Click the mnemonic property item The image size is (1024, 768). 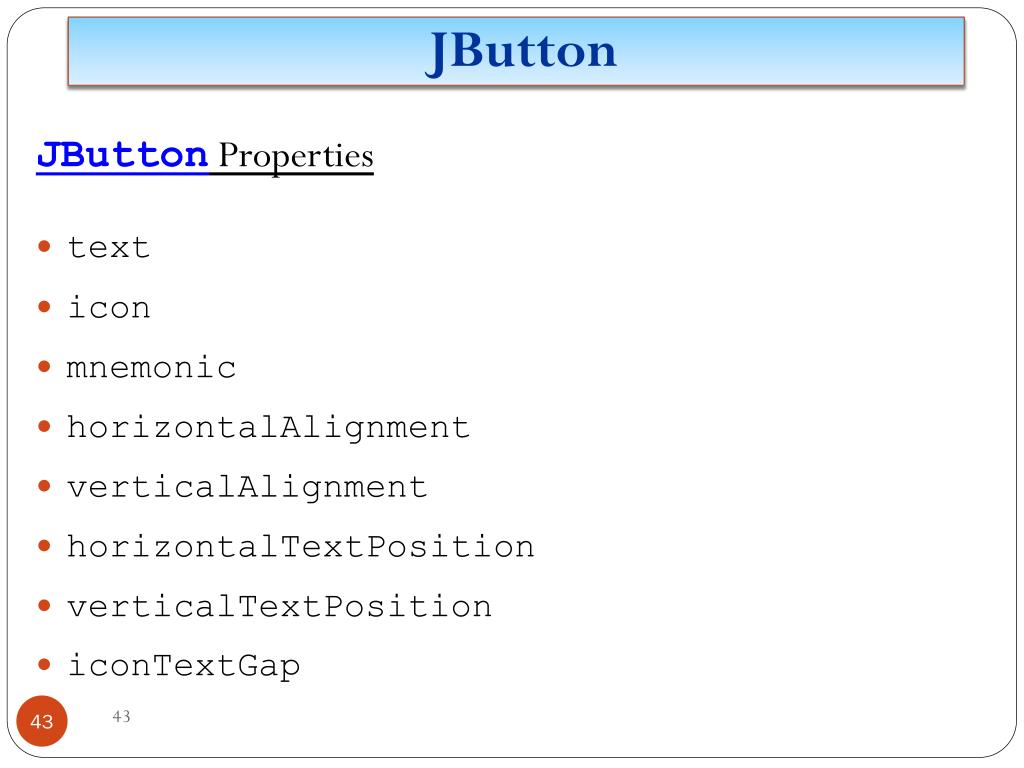tap(151, 368)
